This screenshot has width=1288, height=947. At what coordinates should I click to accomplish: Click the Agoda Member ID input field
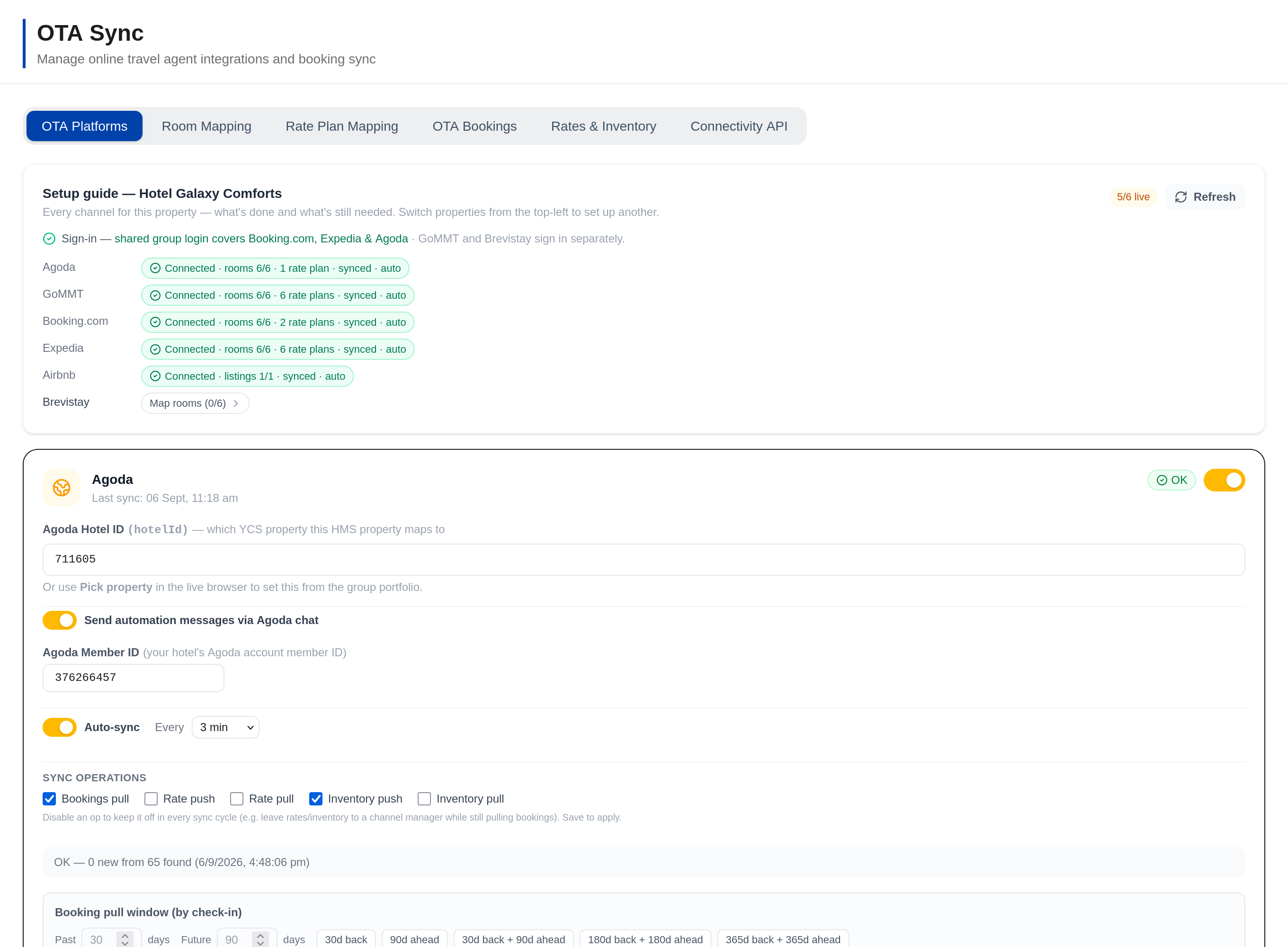click(133, 678)
